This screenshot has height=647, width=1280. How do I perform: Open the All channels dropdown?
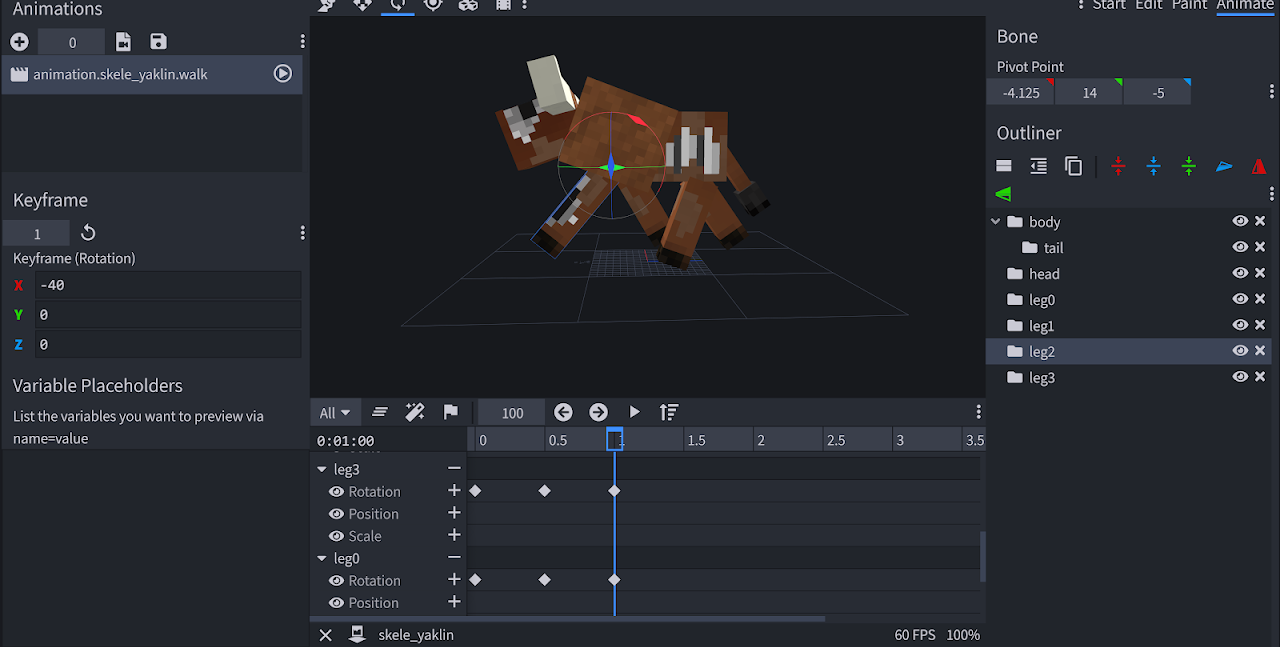(334, 413)
